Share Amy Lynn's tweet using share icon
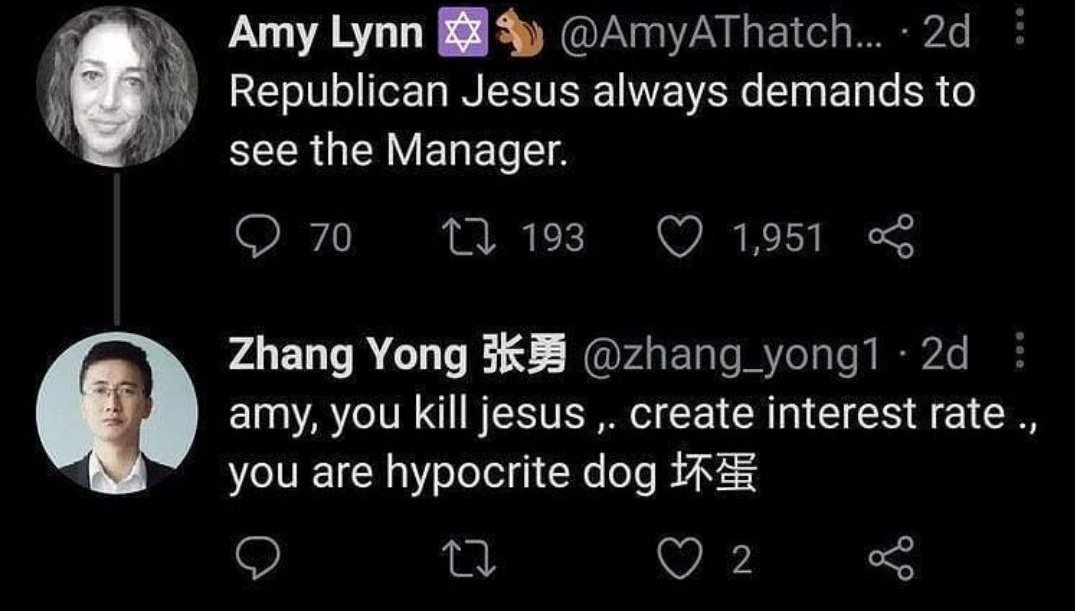The image size is (1075, 611). click(x=892, y=238)
